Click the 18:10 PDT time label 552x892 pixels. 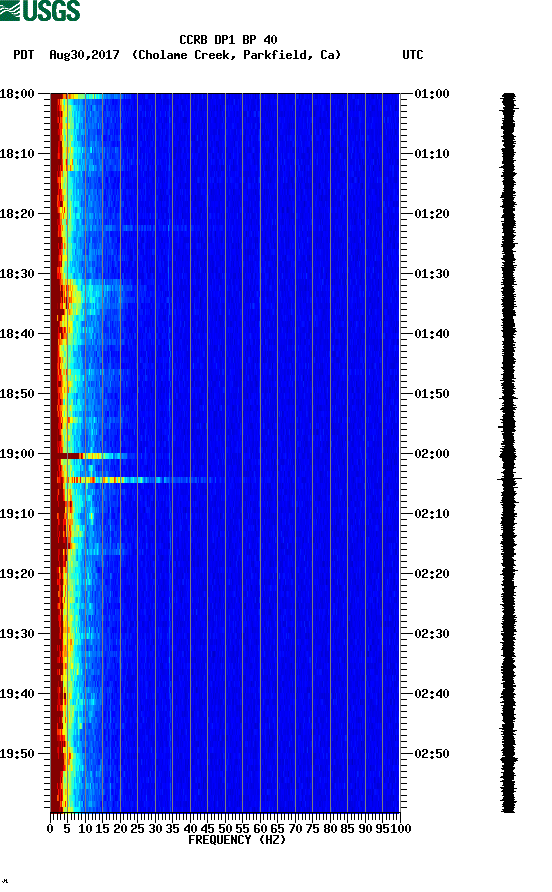pos(18,154)
